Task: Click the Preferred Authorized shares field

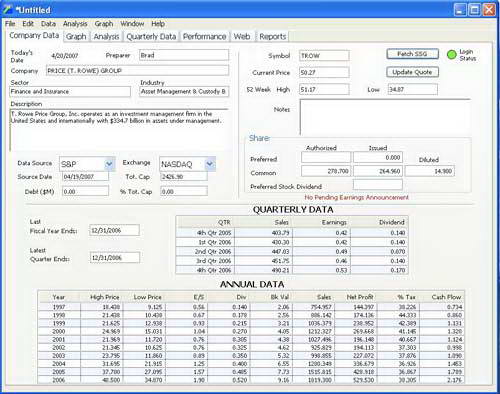Action: click(x=326, y=157)
